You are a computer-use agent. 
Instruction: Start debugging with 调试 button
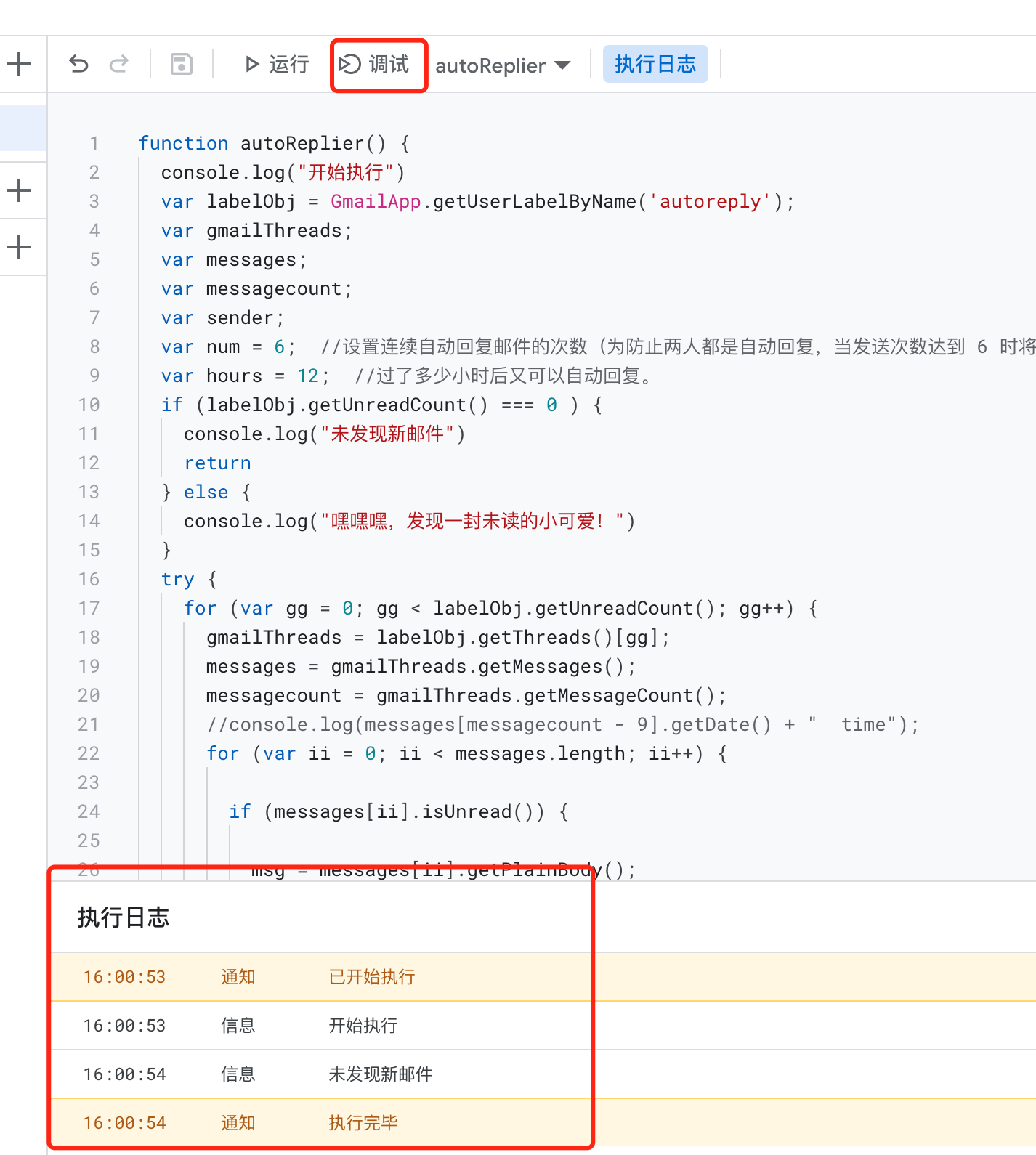pos(375,65)
